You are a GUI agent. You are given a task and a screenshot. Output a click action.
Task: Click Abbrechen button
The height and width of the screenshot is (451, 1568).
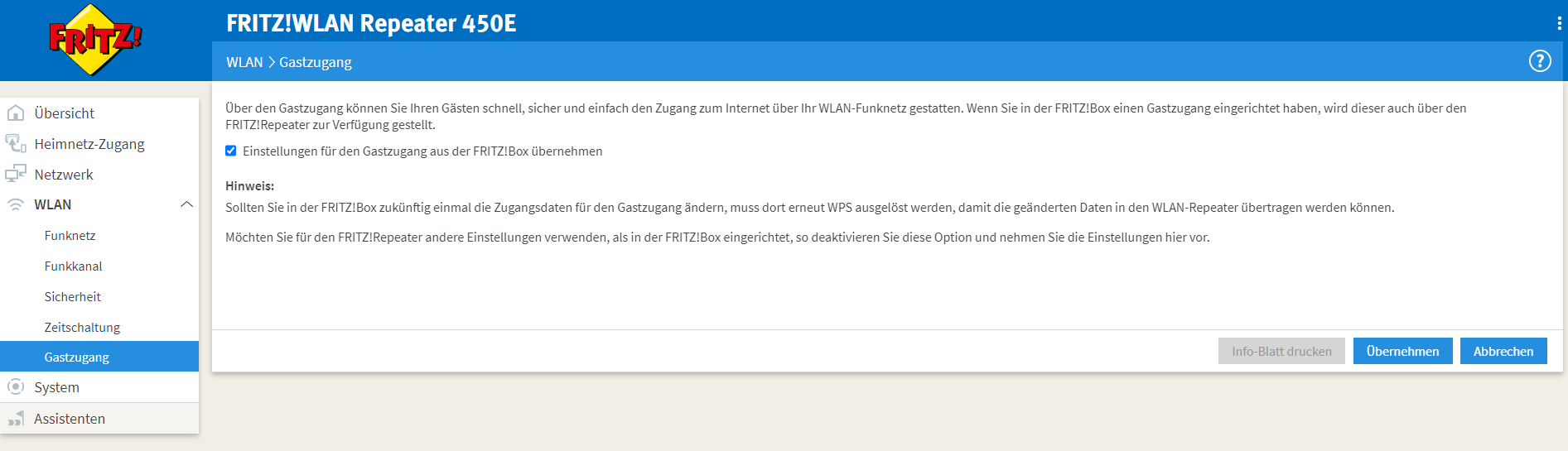click(x=1503, y=351)
